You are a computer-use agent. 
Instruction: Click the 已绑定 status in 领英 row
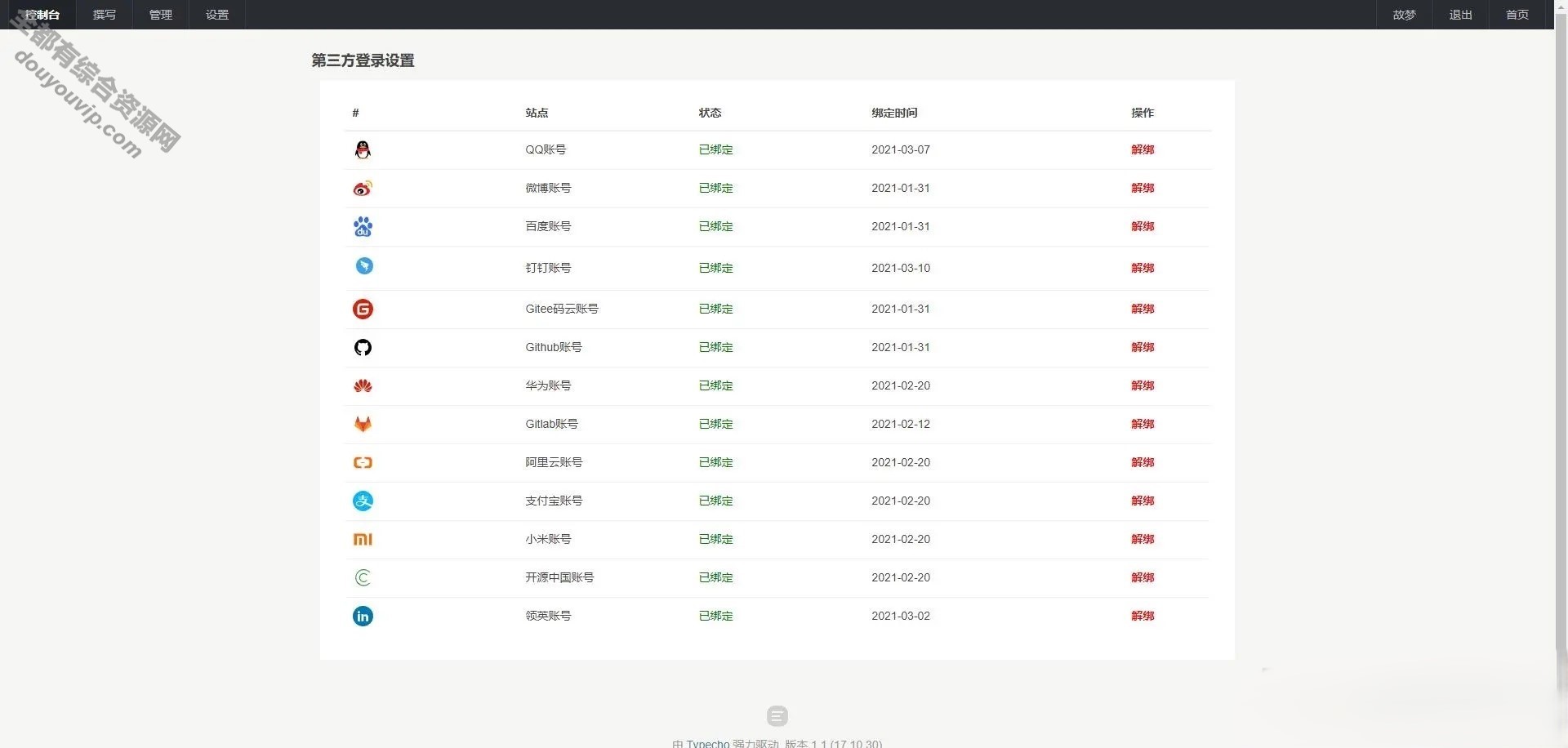coord(716,616)
